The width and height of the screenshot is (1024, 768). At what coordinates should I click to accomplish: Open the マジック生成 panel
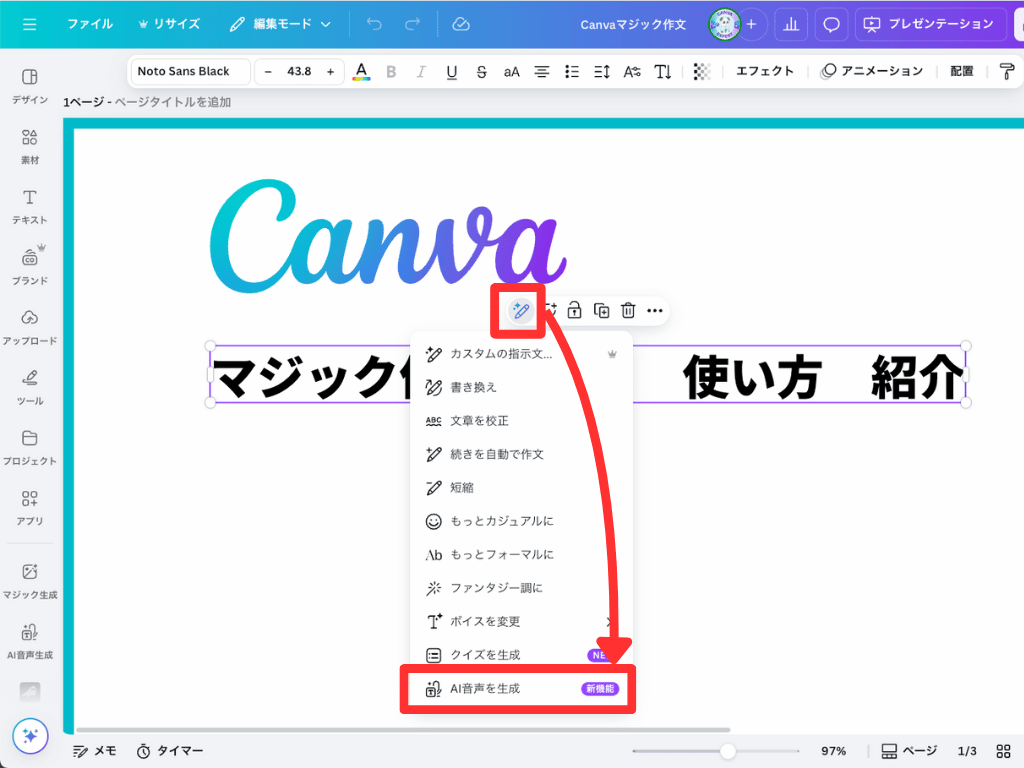(x=29, y=581)
